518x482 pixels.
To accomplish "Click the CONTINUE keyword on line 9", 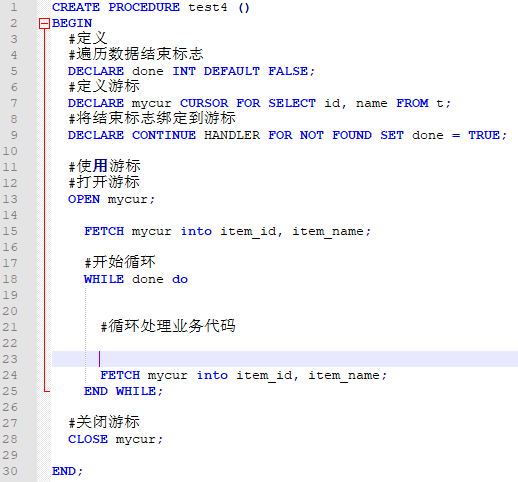I will coord(164,135).
